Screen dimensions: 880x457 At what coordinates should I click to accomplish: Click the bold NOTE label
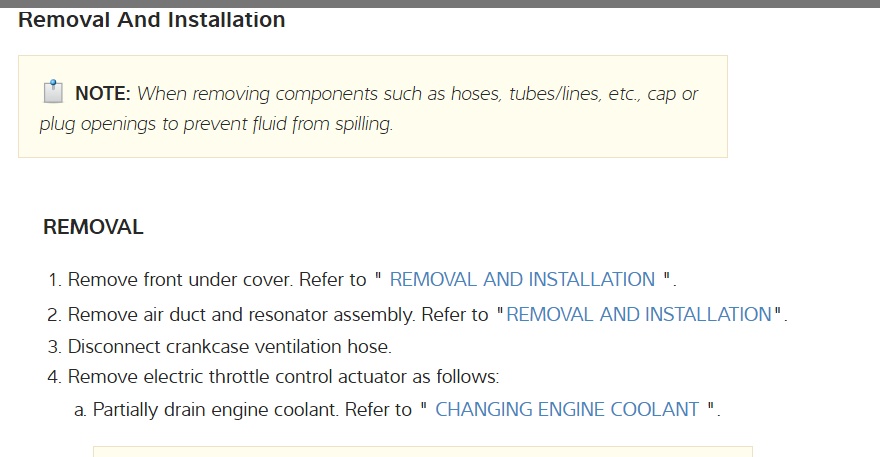tap(103, 95)
